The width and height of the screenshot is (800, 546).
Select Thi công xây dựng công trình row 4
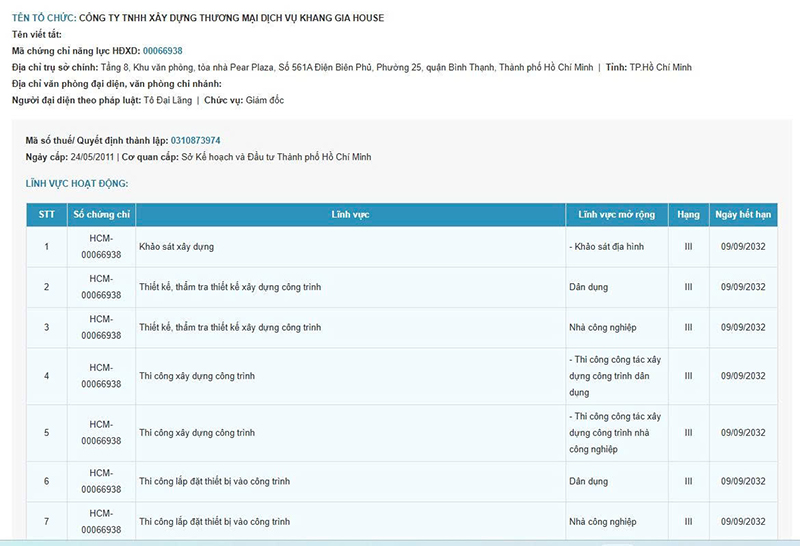pos(197,376)
